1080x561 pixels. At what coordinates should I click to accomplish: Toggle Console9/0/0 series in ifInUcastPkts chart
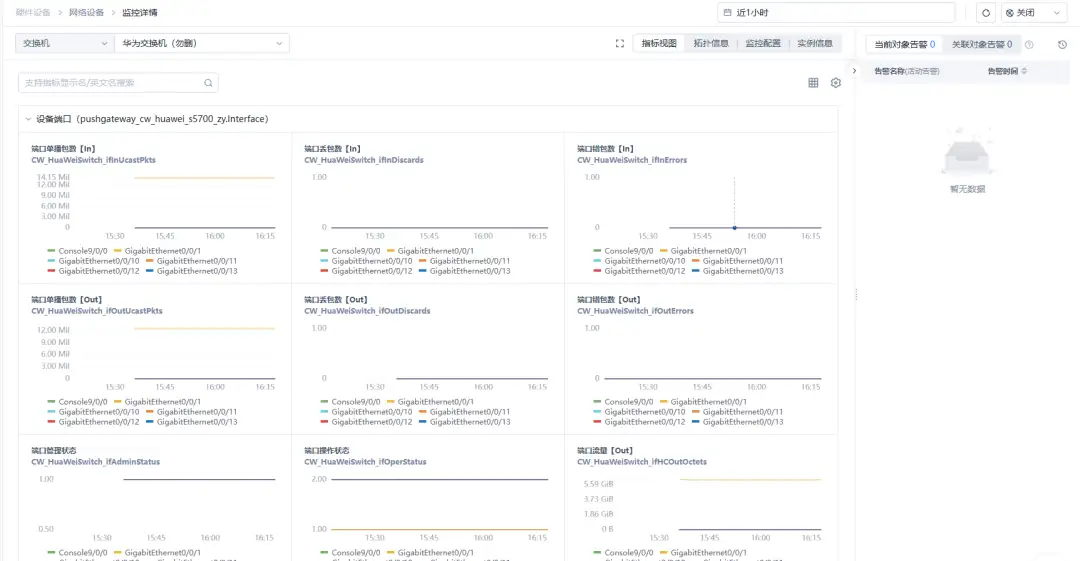[77, 252]
